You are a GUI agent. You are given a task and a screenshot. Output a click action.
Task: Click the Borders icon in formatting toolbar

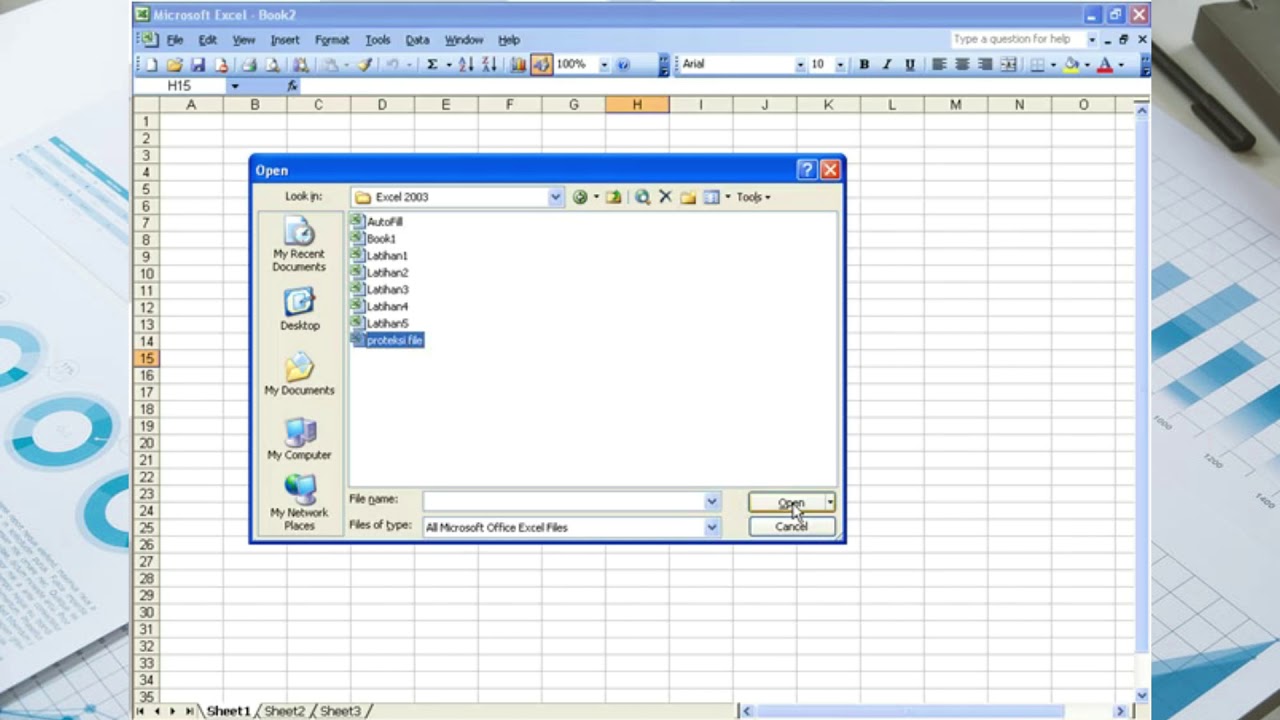coord(1037,64)
